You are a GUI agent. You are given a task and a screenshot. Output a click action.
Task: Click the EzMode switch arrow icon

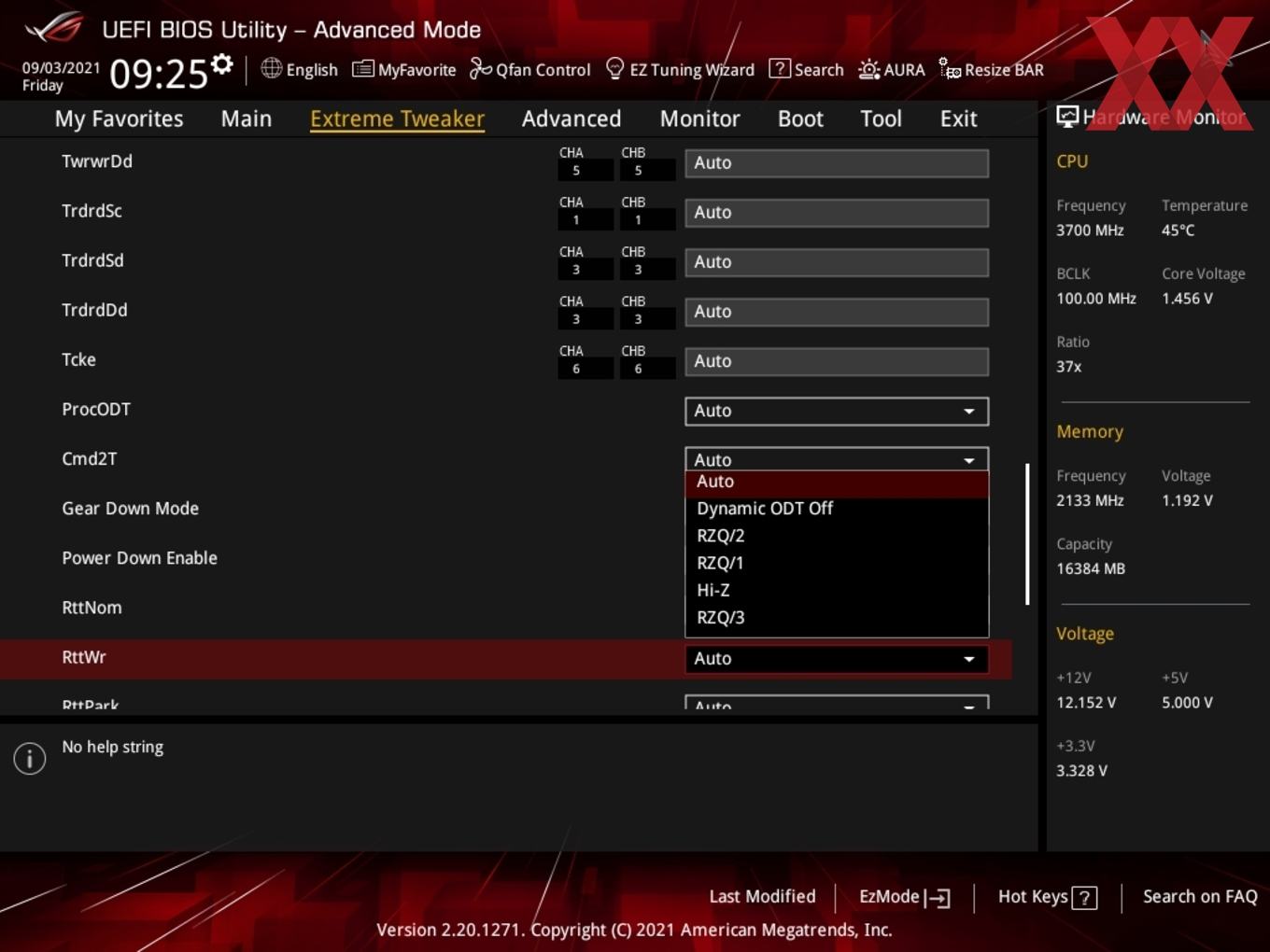click(x=938, y=898)
